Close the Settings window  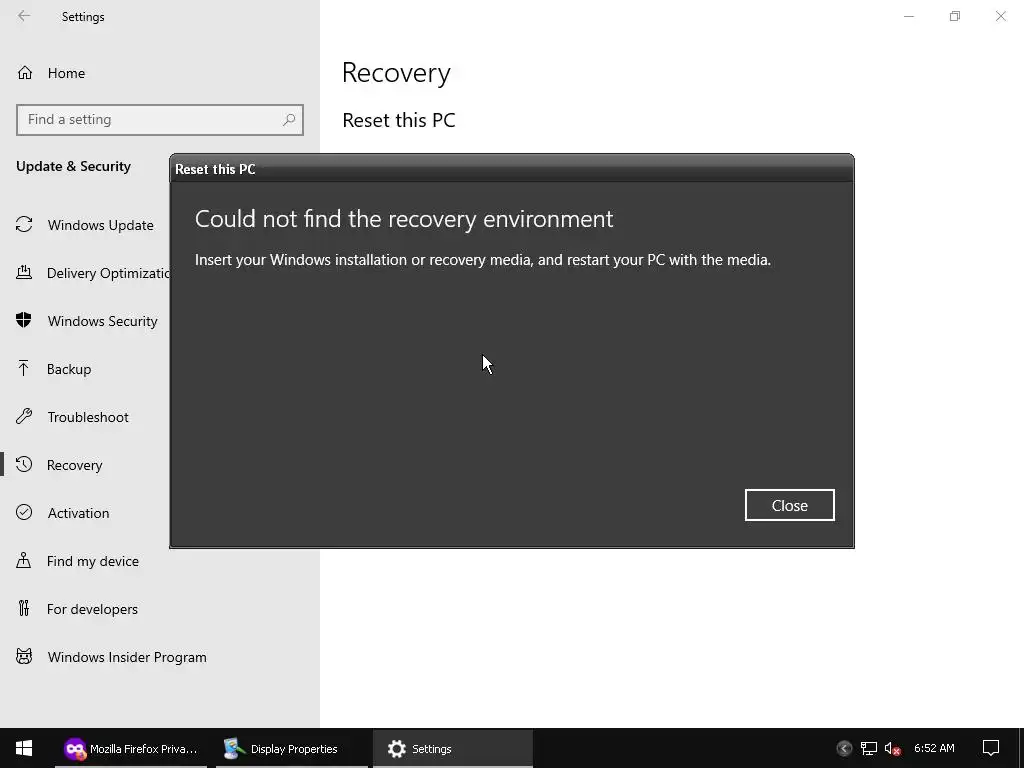[1000, 16]
